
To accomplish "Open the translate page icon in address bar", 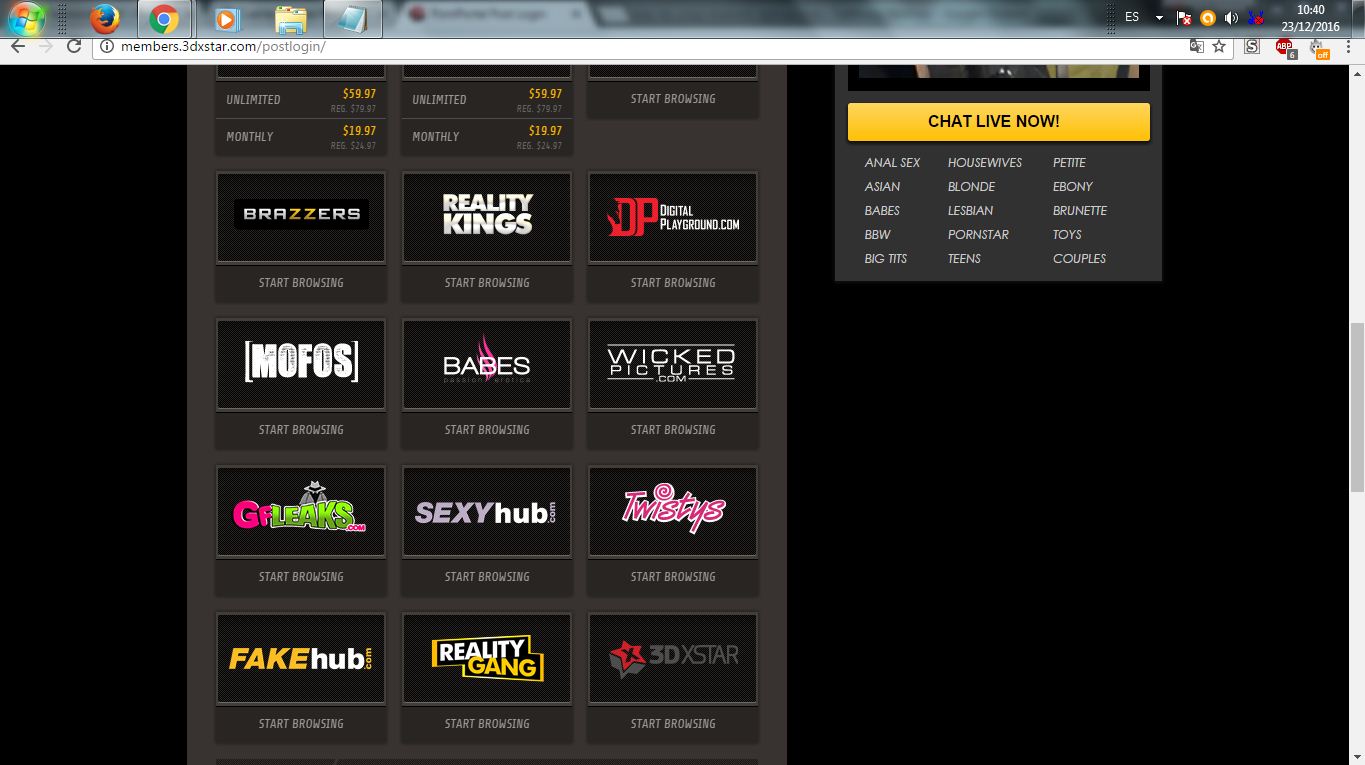I will [x=1196, y=47].
